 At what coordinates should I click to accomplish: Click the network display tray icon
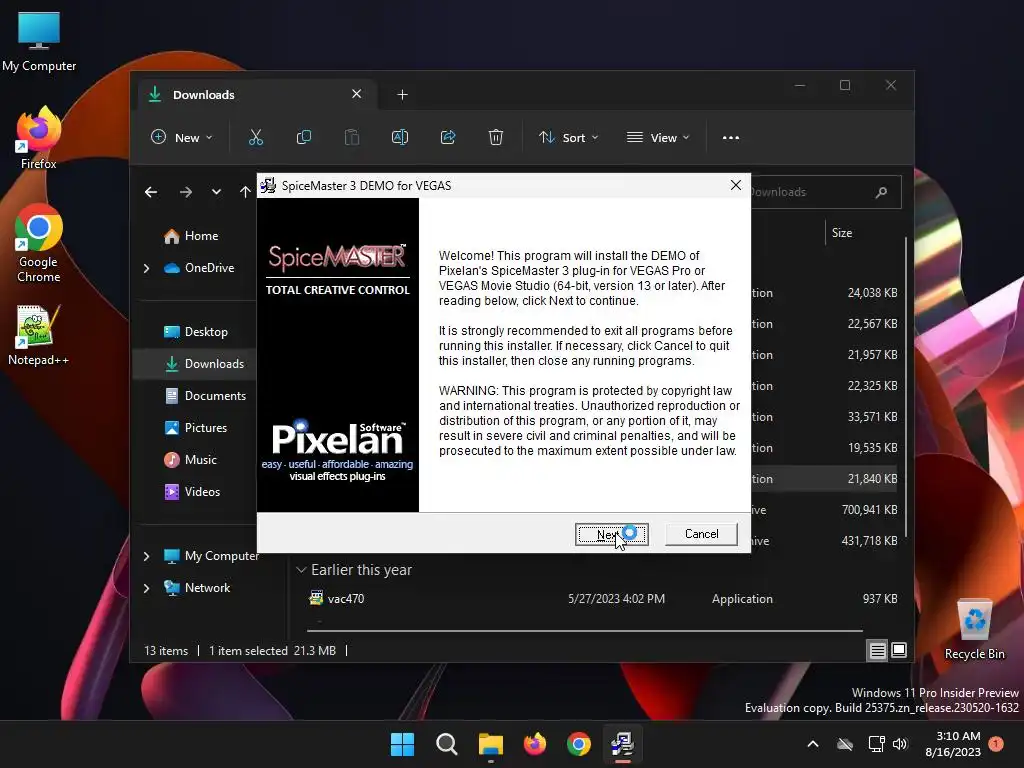click(876, 744)
